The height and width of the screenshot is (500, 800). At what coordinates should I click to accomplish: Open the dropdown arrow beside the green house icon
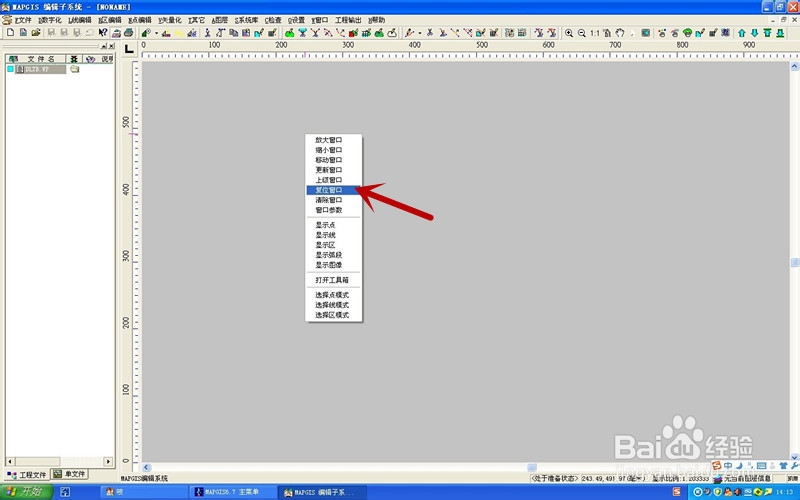(156, 33)
